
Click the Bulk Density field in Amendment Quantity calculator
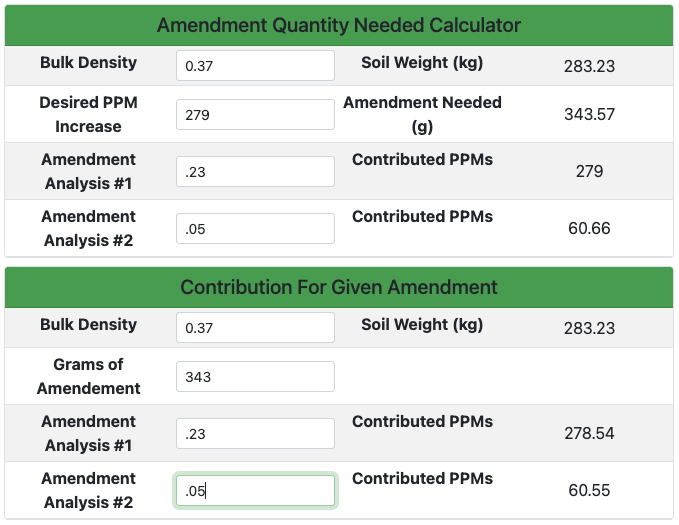click(255, 66)
